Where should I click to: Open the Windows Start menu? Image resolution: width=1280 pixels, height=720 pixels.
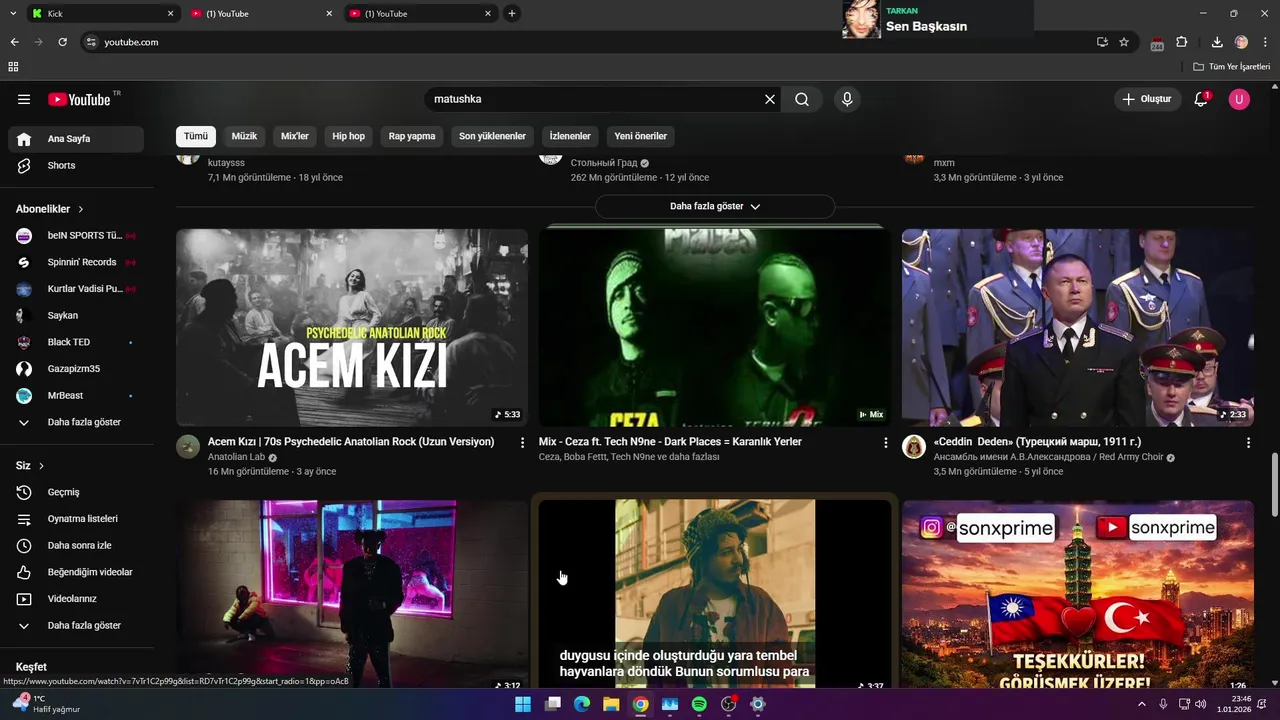coord(523,704)
